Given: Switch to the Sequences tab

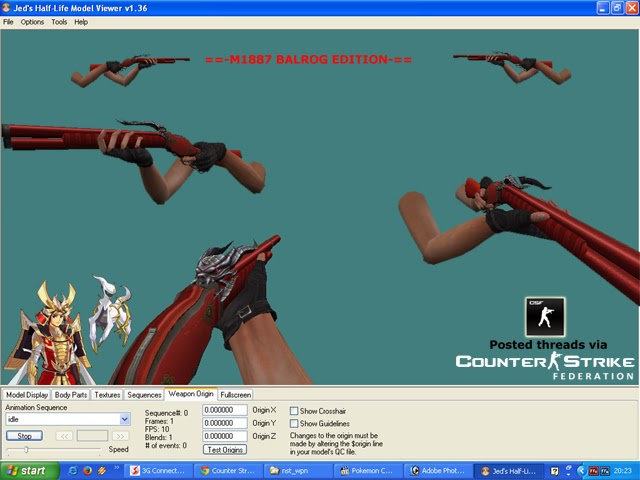Looking at the screenshot, I should (x=144, y=395).
